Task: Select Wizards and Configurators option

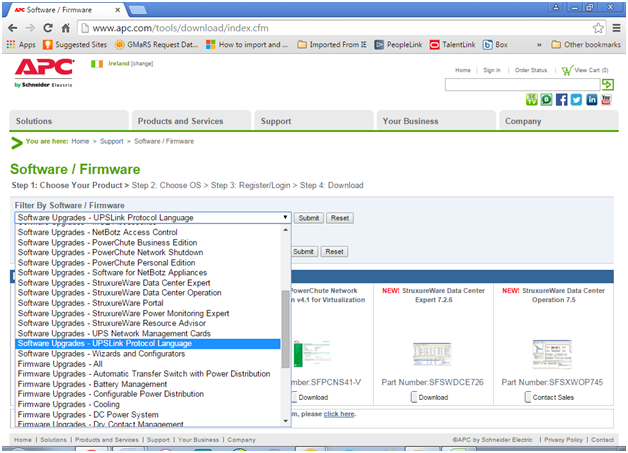Action: pos(148,354)
